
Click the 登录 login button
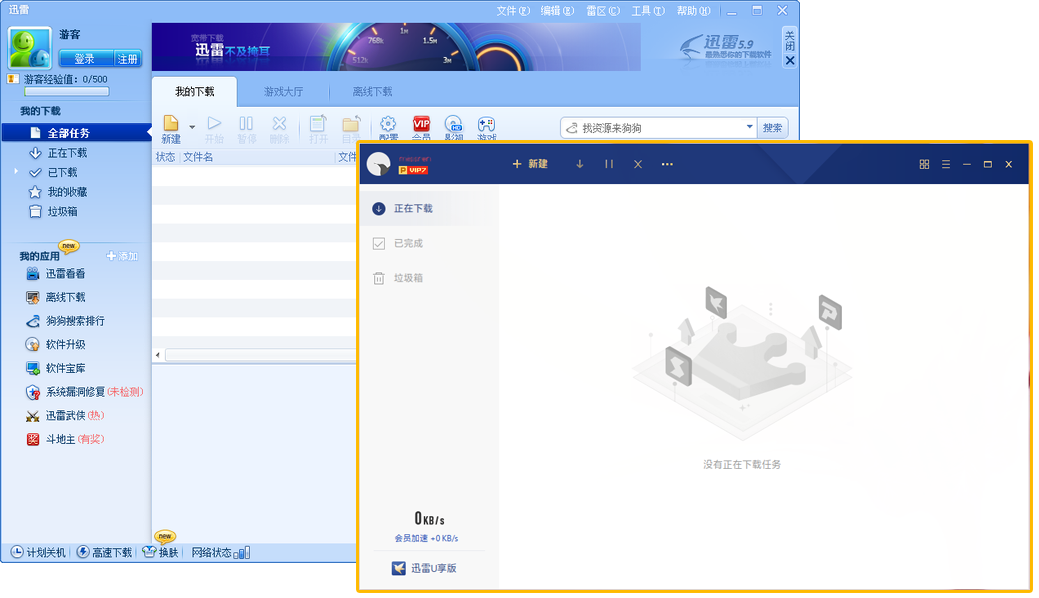(x=85, y=59)
